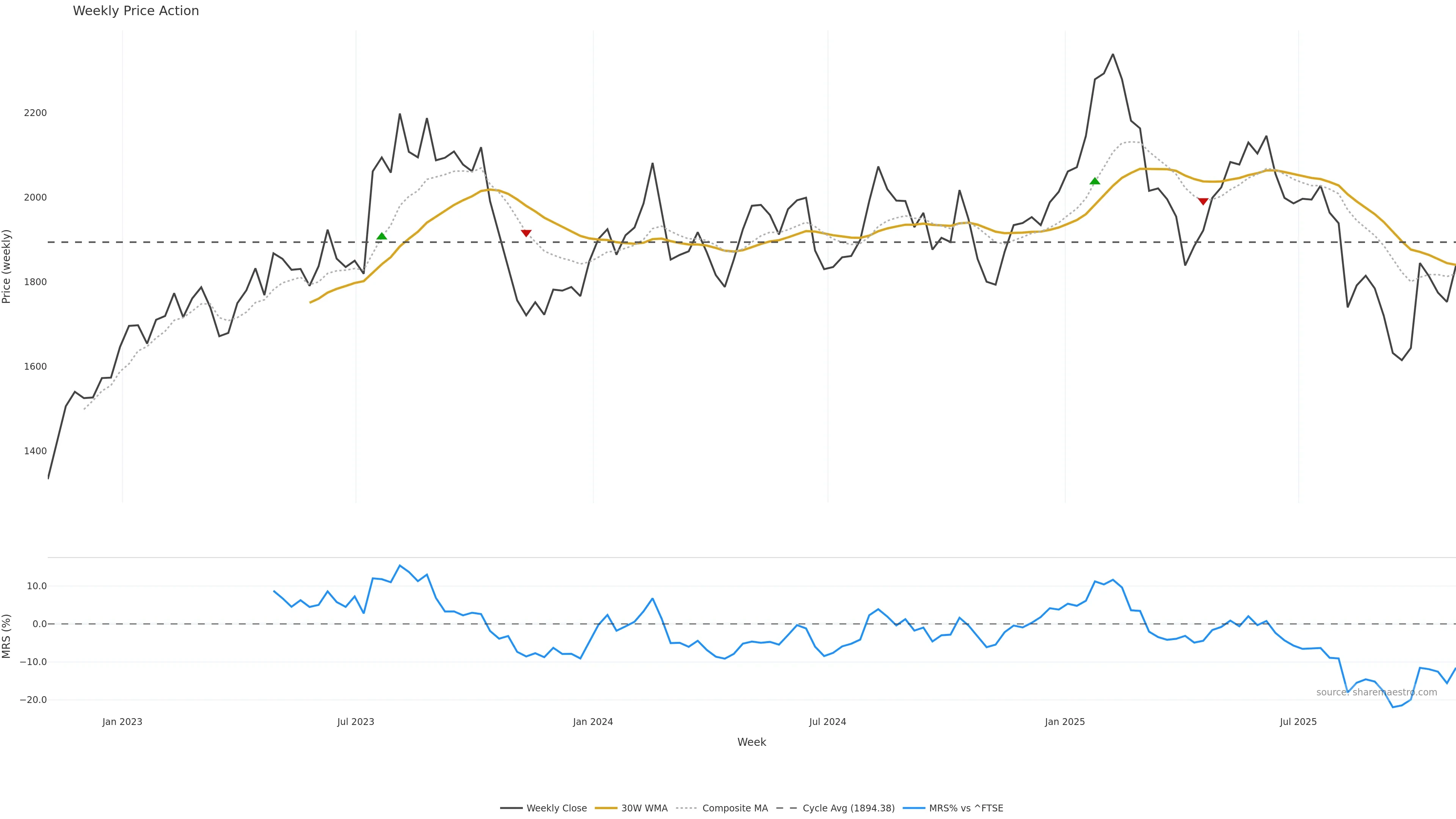This screenshot has height=819, width=1456.
Task: Click the green up-triangle marker near July 2023
Action: 381,236
